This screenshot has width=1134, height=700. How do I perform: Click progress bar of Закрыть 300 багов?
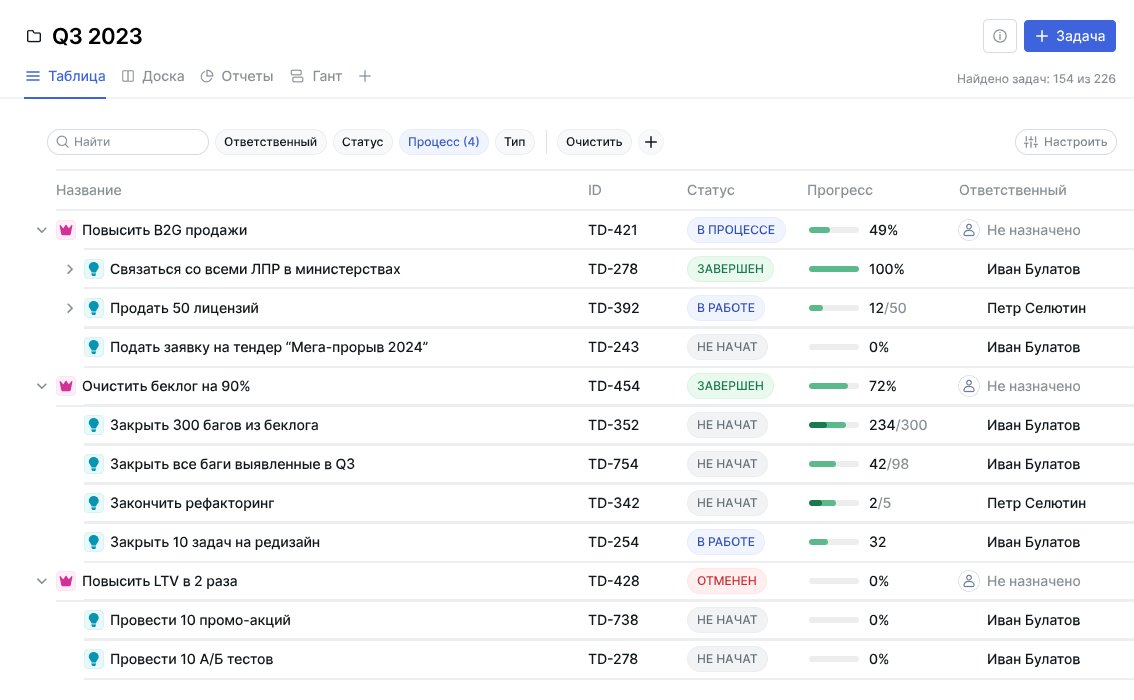(x=833, y=425)
